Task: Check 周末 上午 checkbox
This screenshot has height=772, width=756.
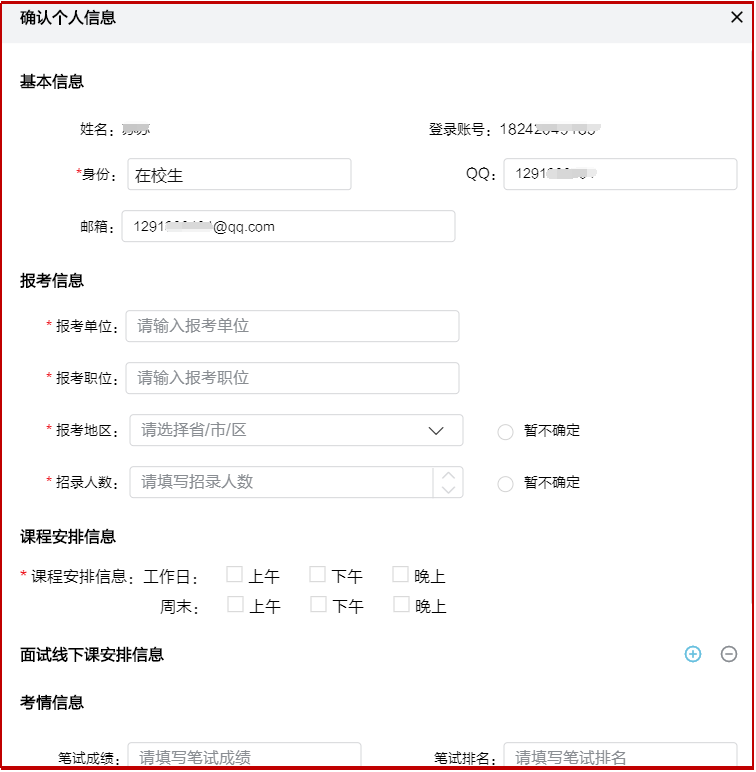Action: [x=235, y=605]
